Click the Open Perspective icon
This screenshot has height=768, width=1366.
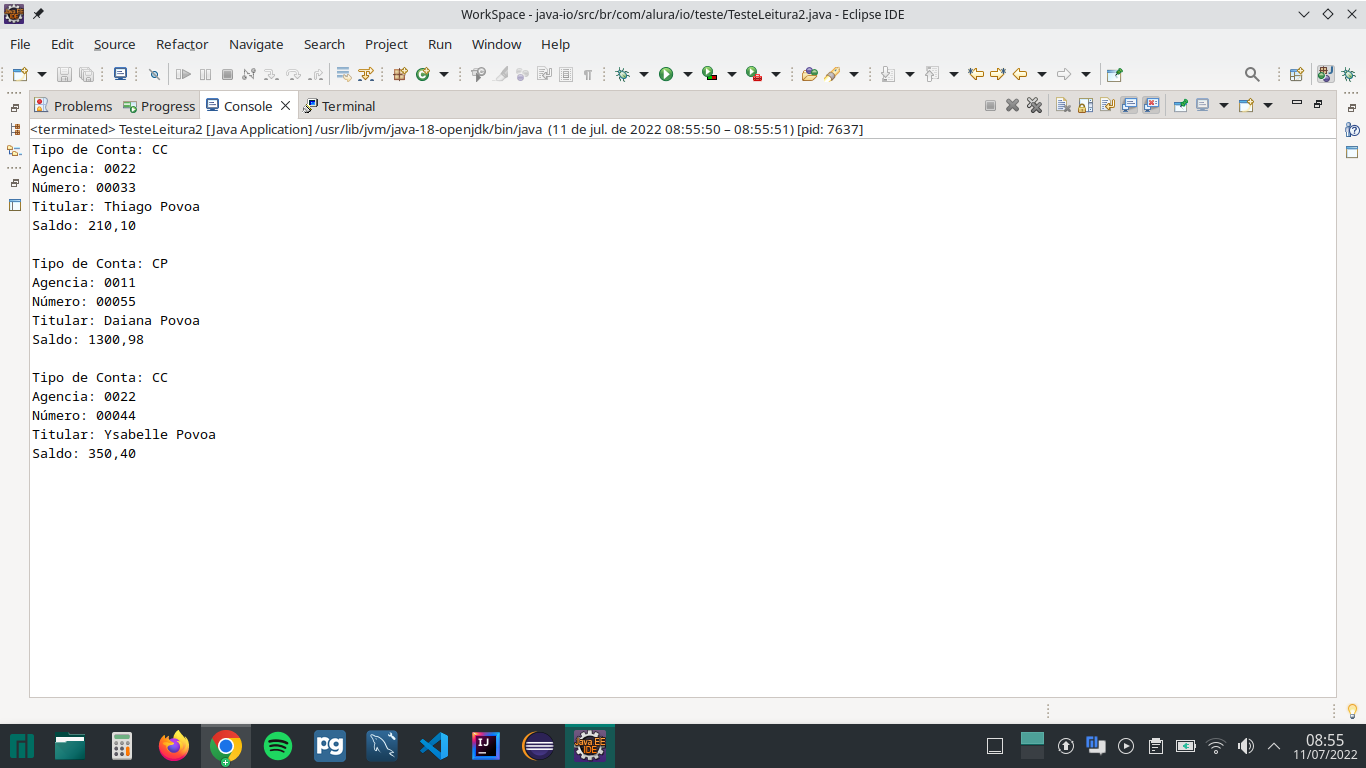1296,74
